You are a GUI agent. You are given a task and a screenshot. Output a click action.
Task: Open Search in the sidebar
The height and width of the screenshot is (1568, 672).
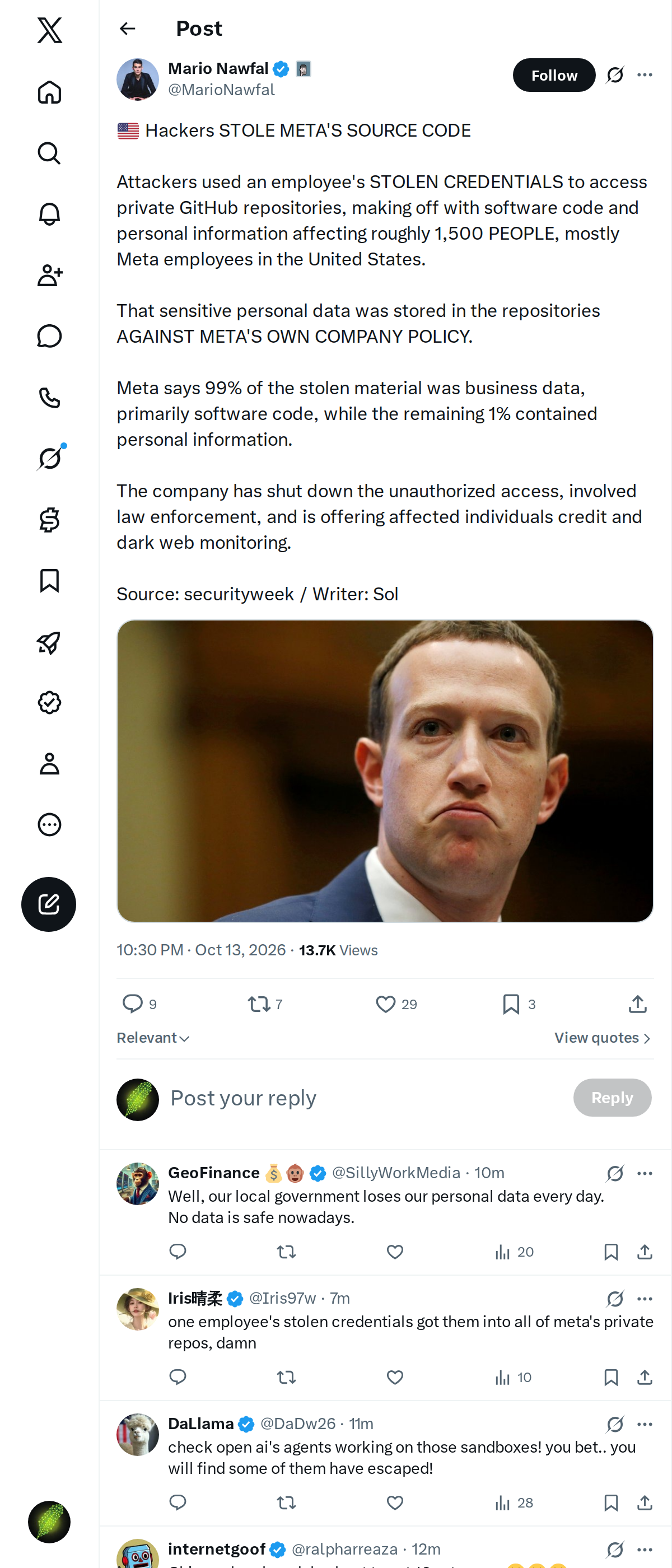(x=49, y=153)
